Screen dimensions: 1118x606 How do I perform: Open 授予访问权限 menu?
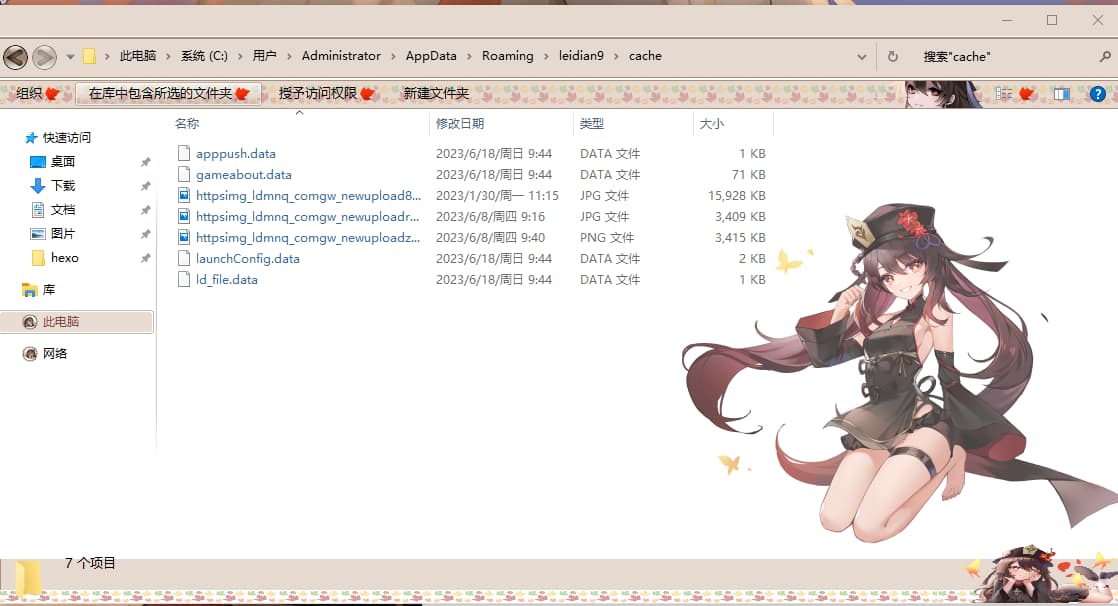(326, 93)
